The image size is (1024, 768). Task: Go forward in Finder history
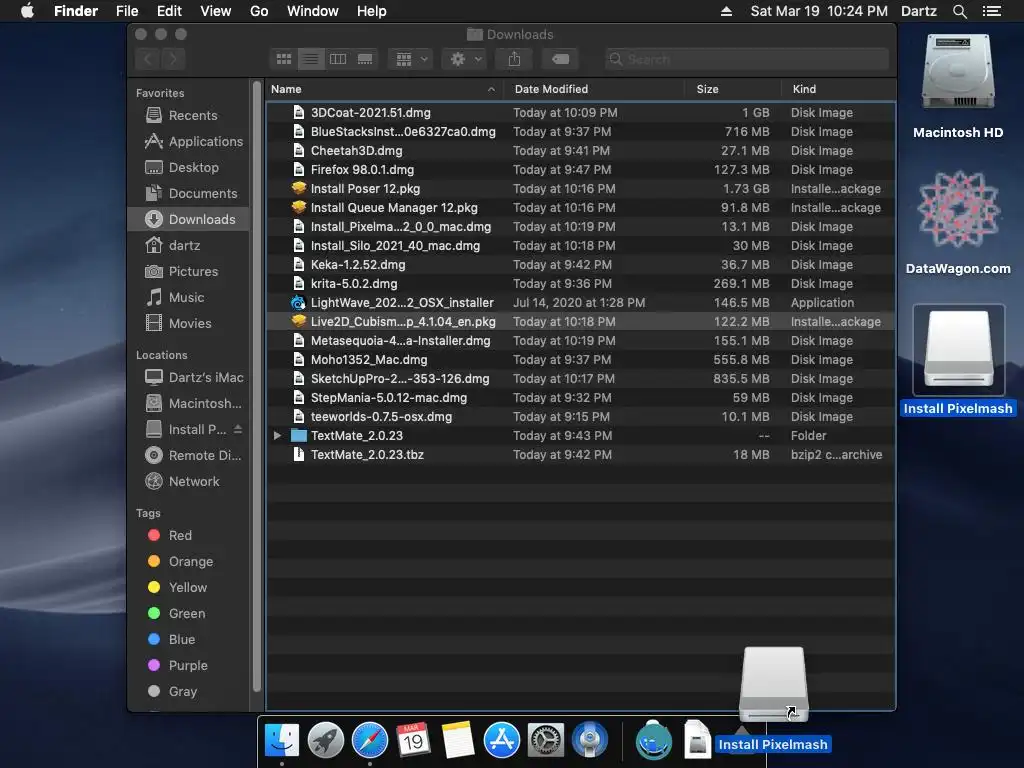coord(173,59)
